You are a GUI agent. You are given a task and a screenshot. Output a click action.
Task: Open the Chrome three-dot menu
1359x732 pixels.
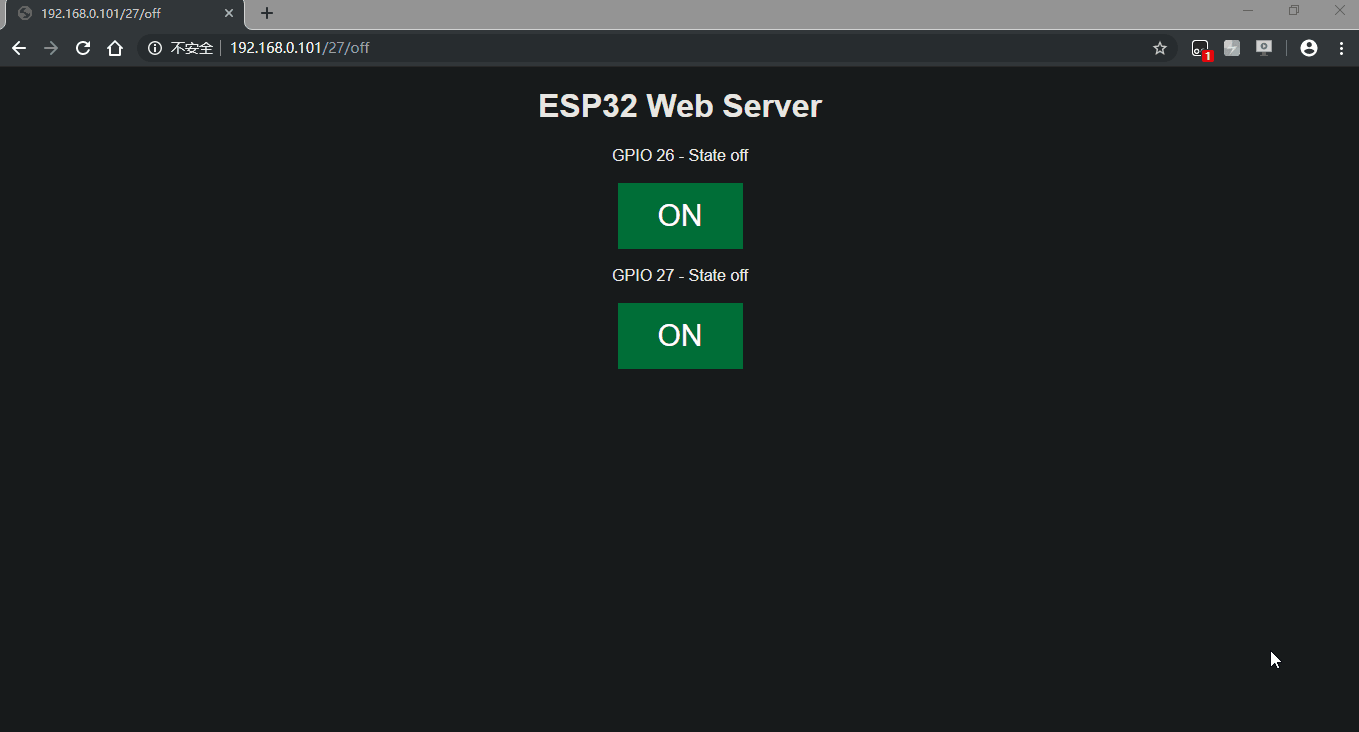click(1341, 48)
